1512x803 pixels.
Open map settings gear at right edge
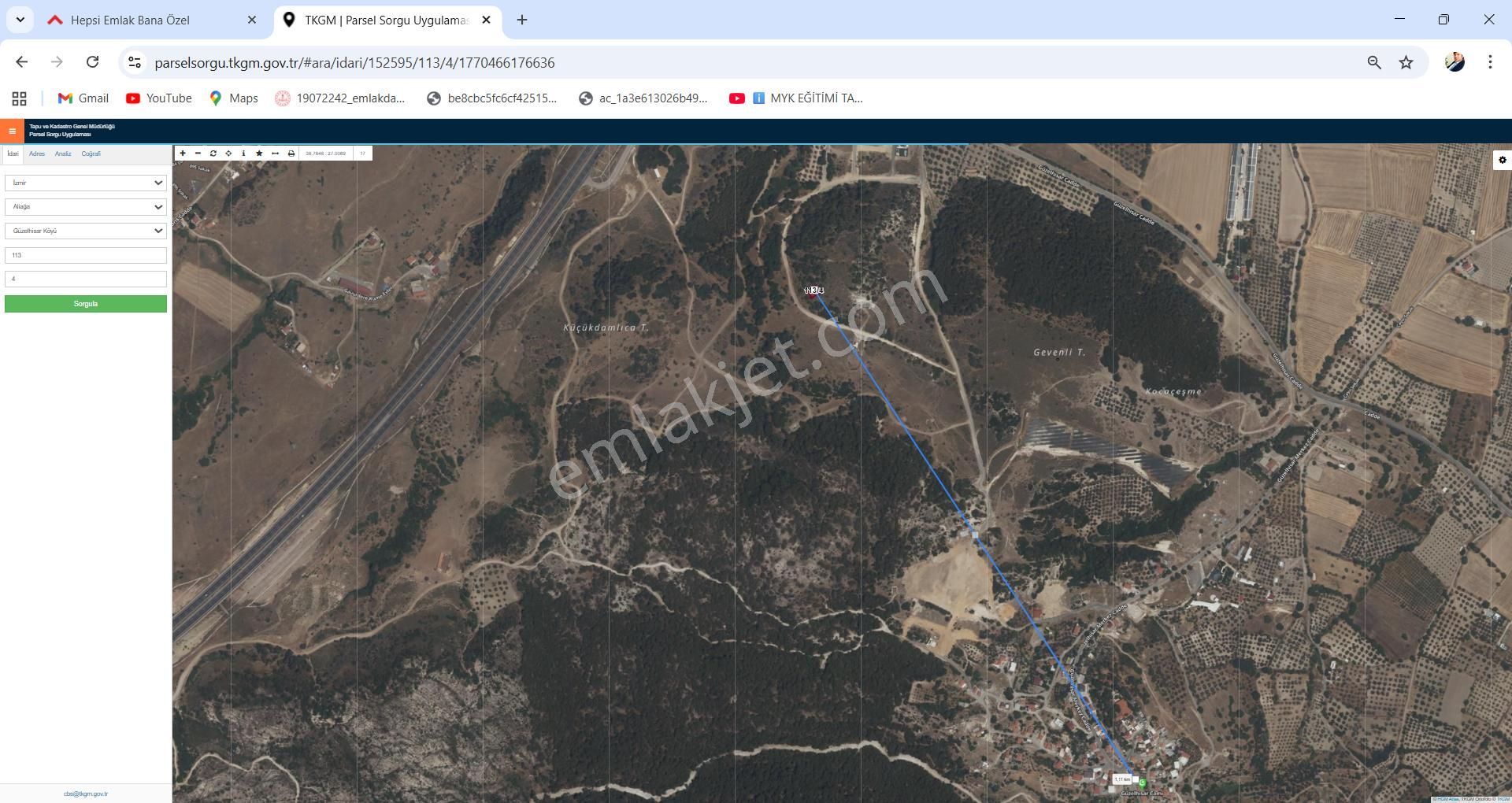1502,160
